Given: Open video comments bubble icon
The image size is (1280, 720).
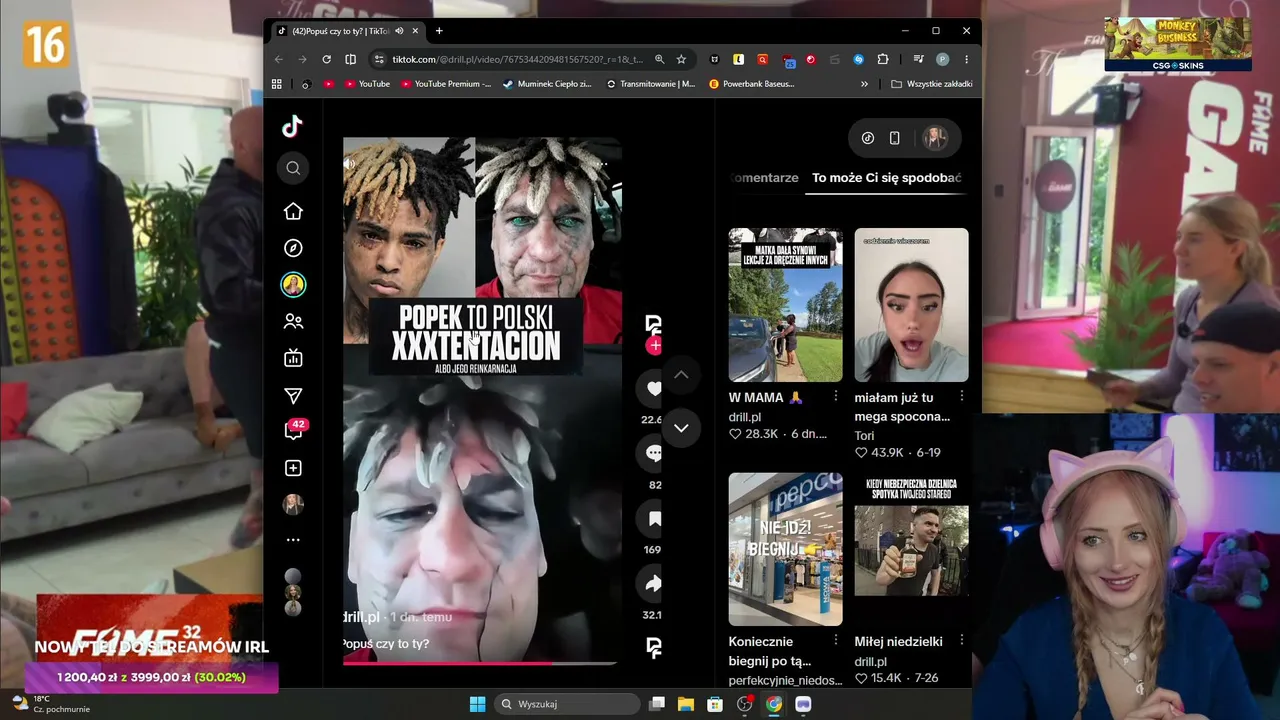Looking at the screenshot, I should click(653, 454).
